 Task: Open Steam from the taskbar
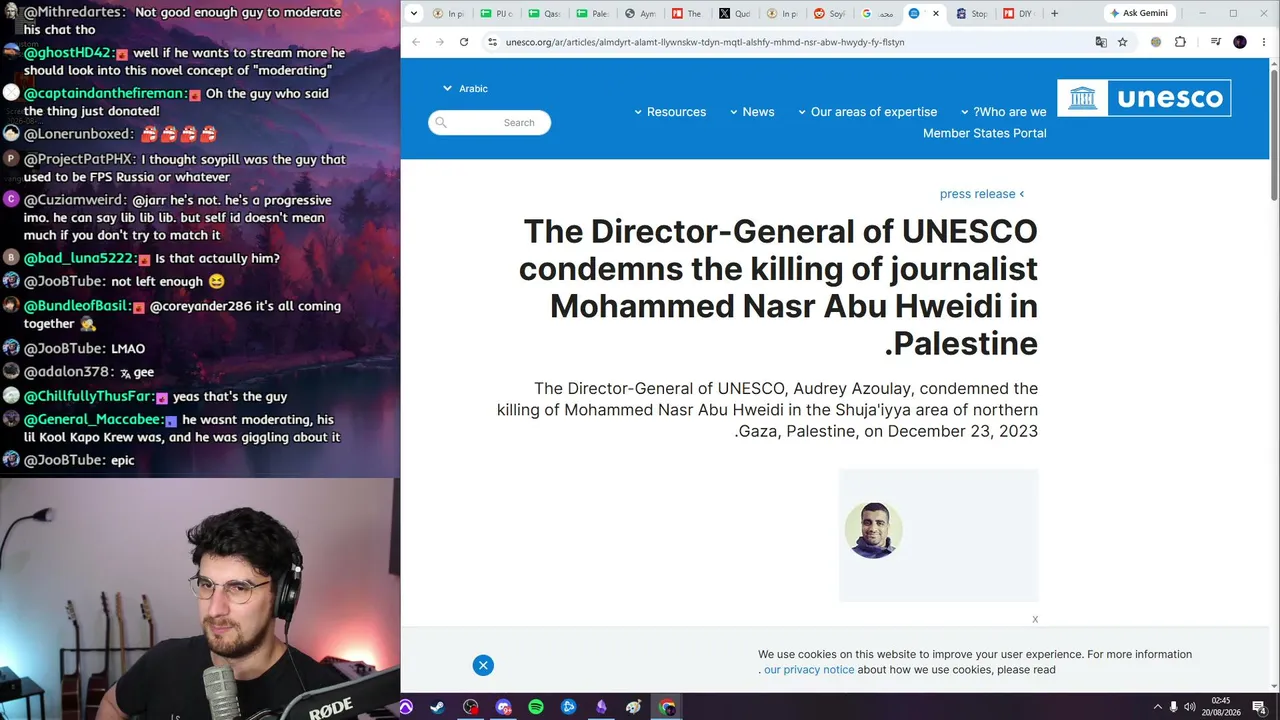[x=438, y=707]
